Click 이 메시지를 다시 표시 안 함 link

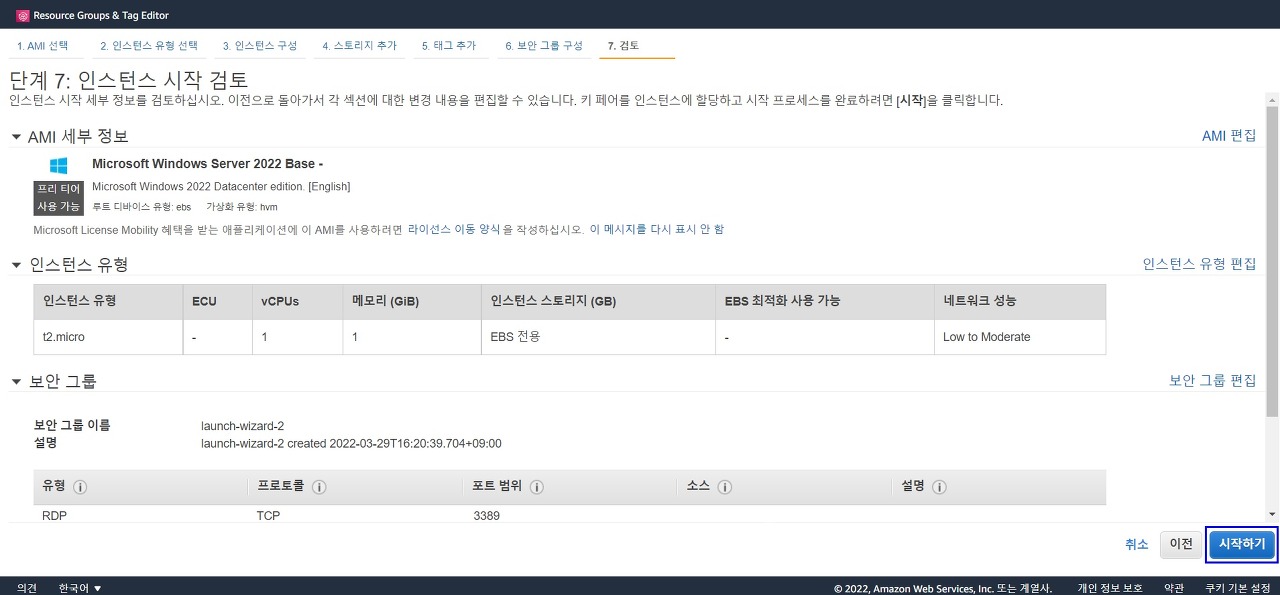tap(657, 229)
